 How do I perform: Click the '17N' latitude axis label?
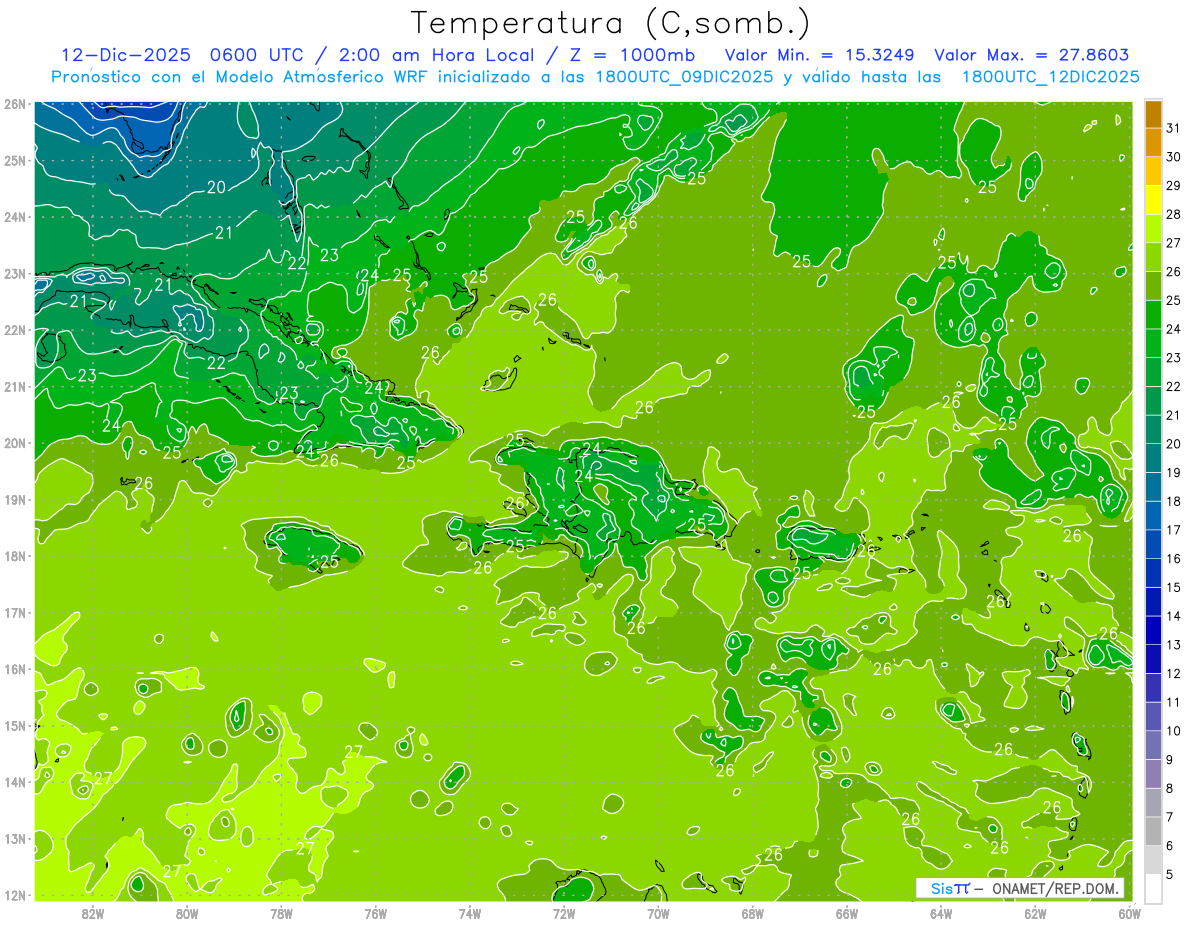point(15,613)
